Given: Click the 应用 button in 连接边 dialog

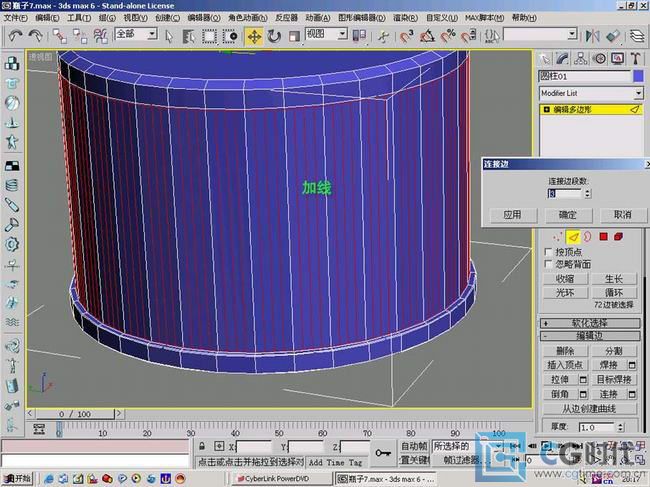Looking at the screenshot, I should pyautogui.click(x=512, y=215).
